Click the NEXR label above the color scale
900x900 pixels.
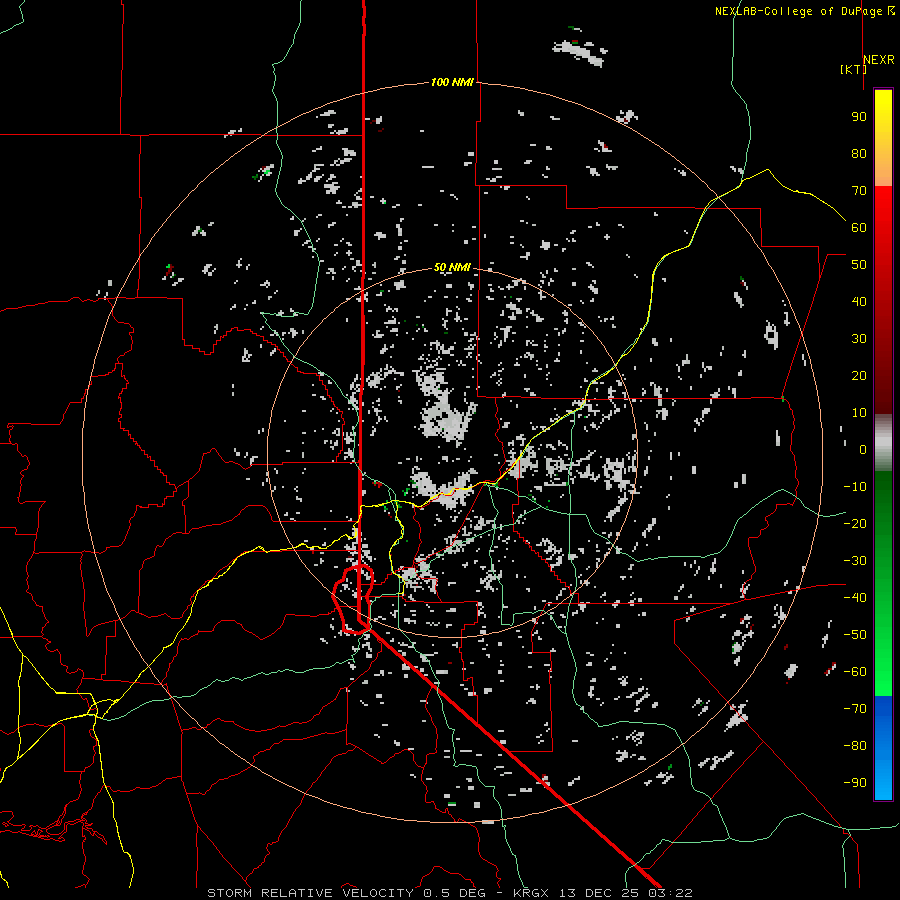879,60
